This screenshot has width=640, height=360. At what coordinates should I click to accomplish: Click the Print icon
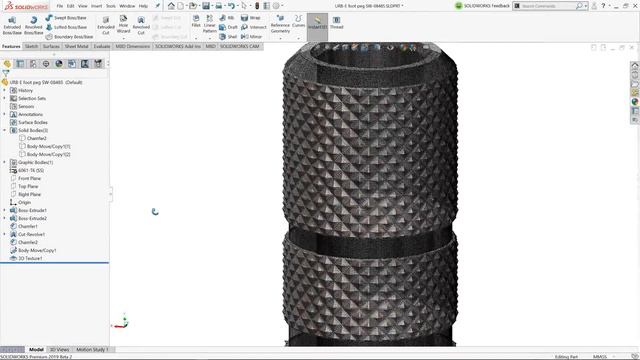[x=219, y=6]
